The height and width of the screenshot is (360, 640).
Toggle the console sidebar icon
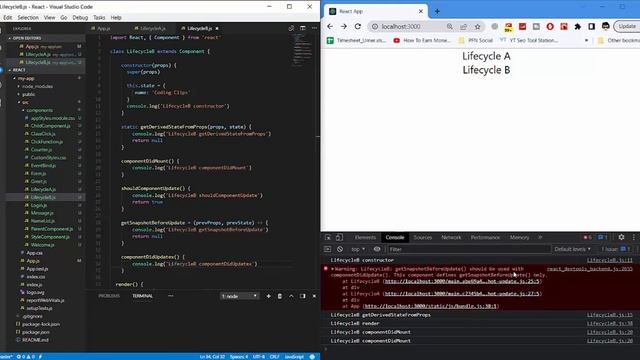point(327,249)
